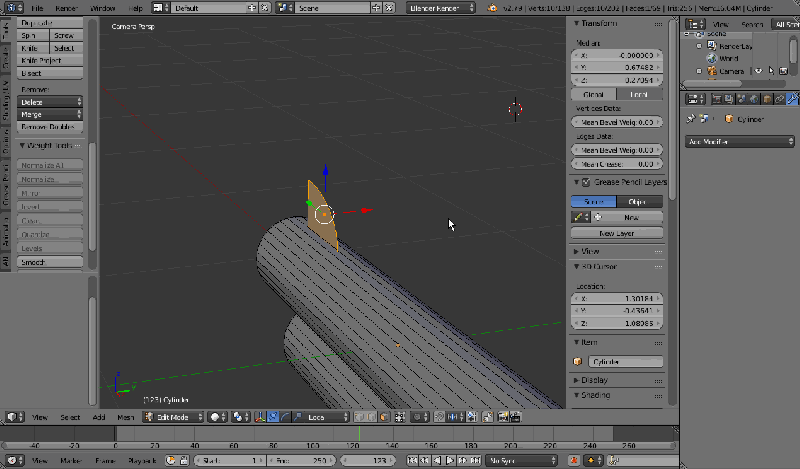Click the scene browse icon beside Scene field

pyautogui.click(x=284, y=8)
